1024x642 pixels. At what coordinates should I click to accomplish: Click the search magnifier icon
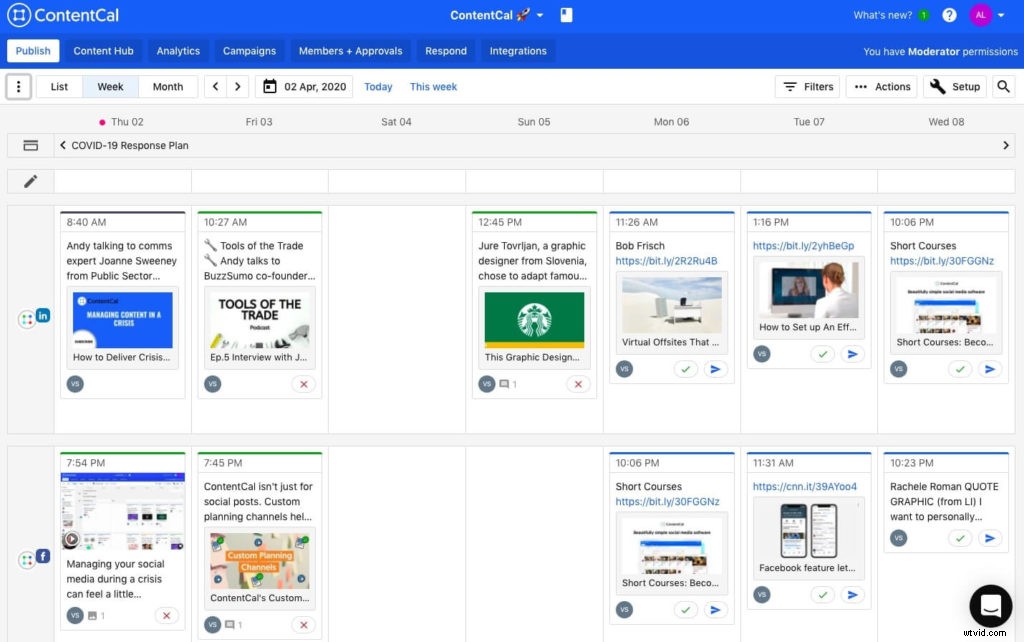[x=1004, y=87]
